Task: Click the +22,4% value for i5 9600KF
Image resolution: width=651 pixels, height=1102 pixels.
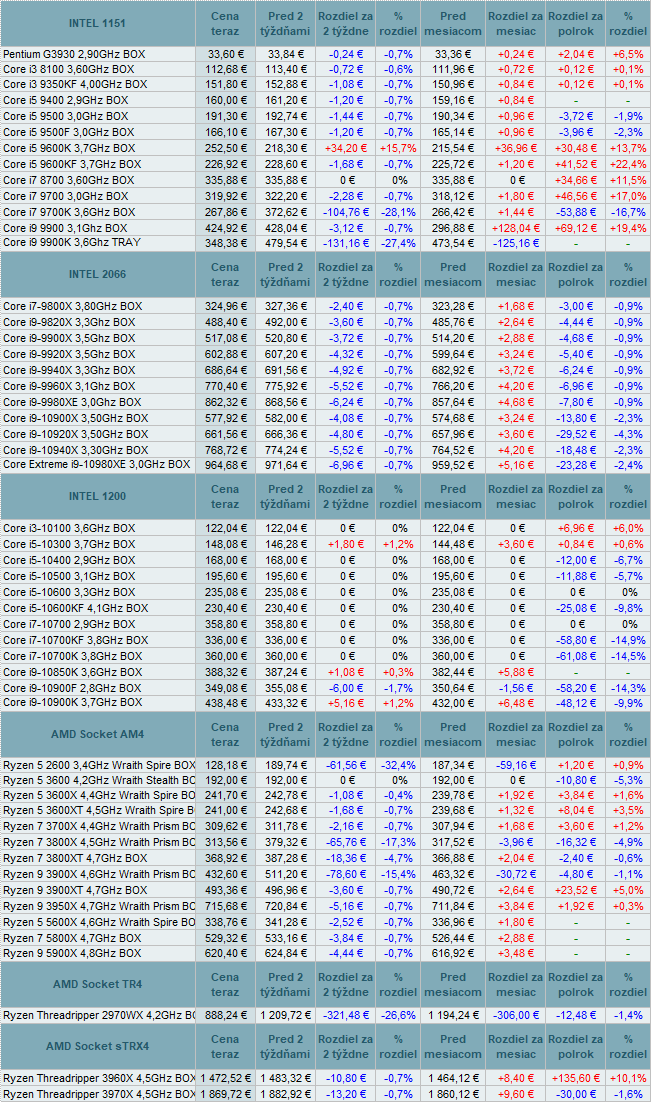Action: pos(629,164)
